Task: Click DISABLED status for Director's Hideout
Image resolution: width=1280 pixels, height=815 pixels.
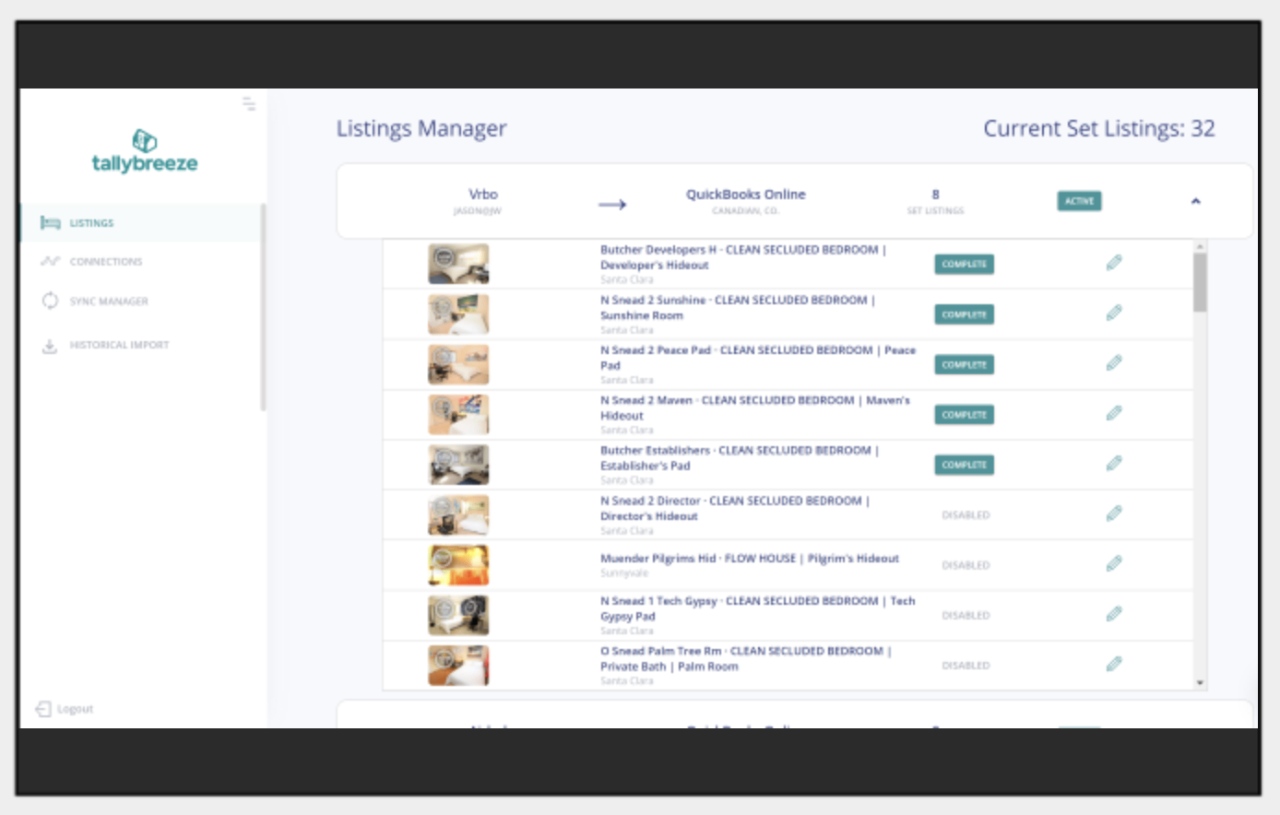Action: 966,515
